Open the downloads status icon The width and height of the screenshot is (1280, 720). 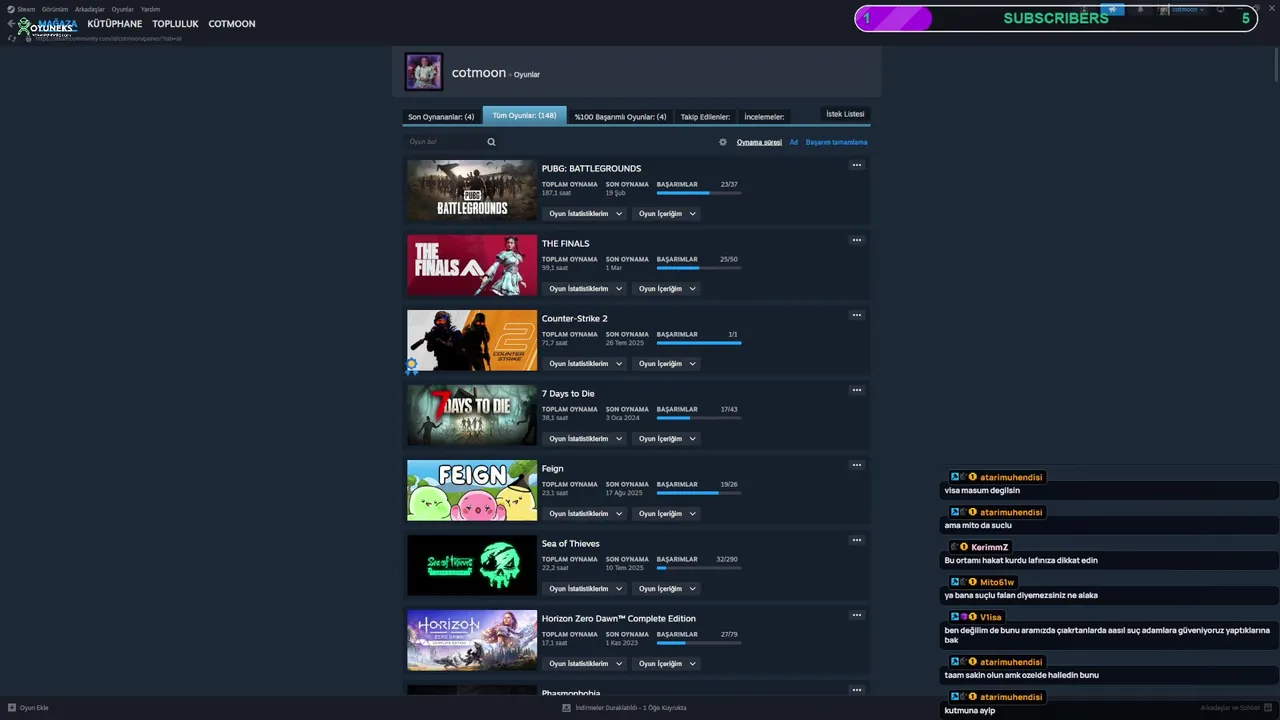(566, 707)
